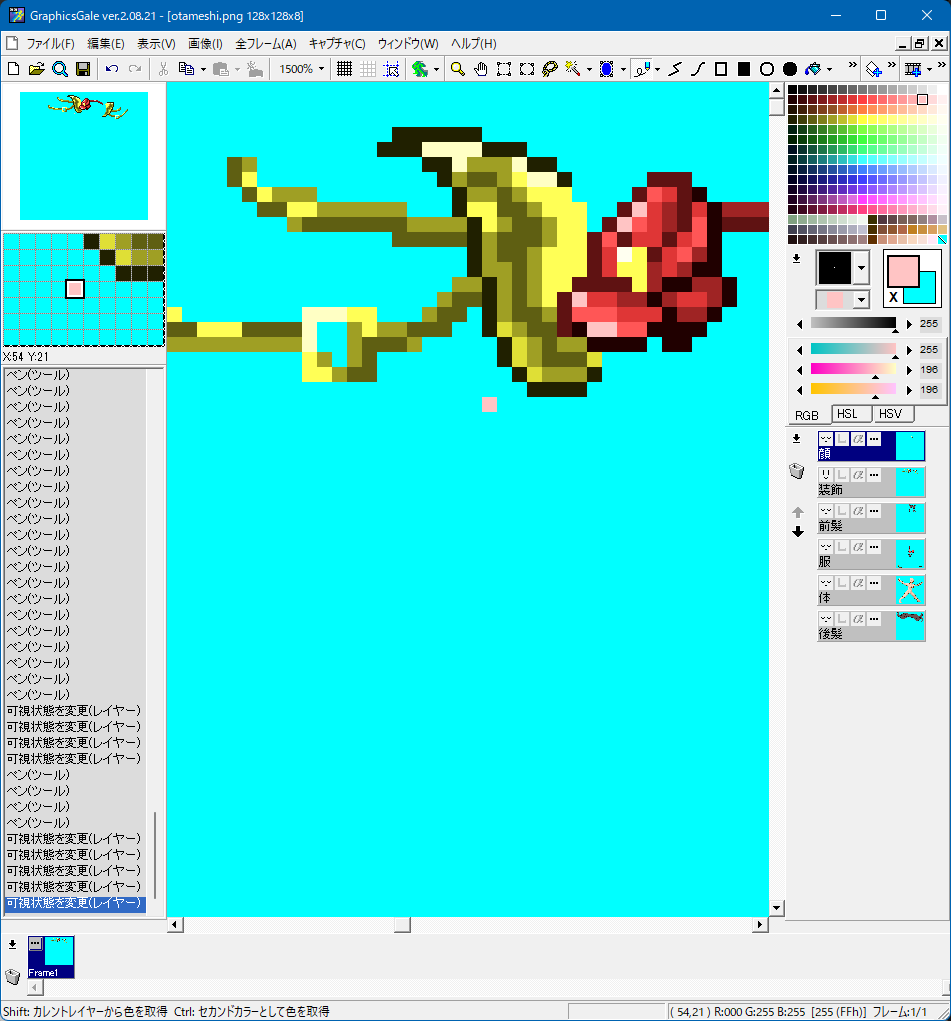
Task: Toggle the L lock on 前髪 layer
Action: [842, 511]
